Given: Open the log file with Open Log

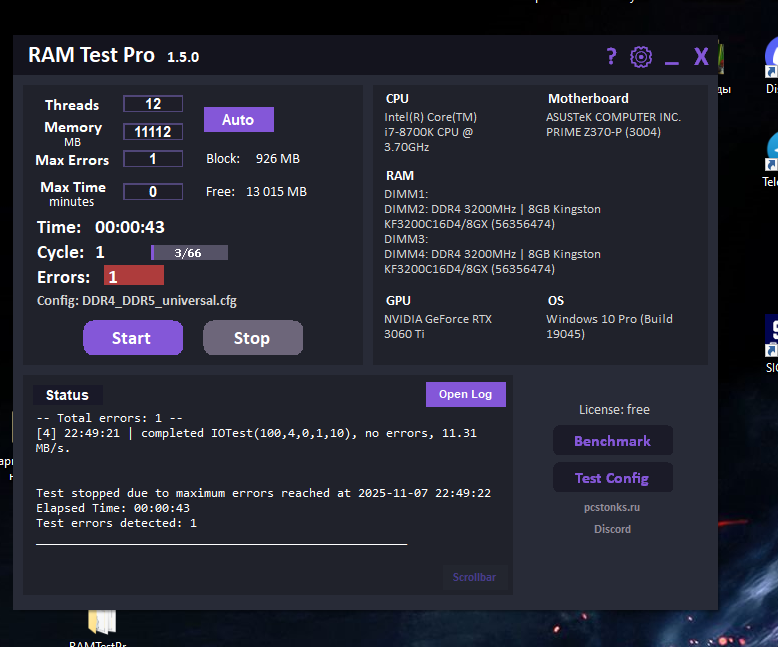Looking at the screenshot, I should (x=465, y=394).
